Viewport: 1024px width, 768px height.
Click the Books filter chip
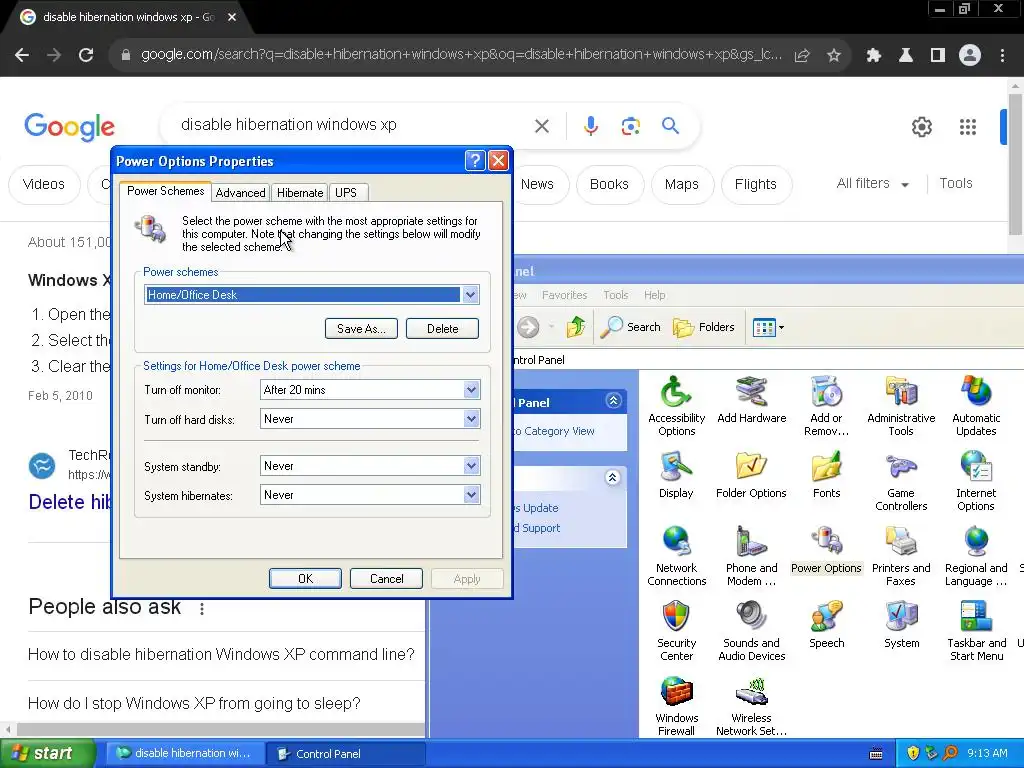point(609,184)
